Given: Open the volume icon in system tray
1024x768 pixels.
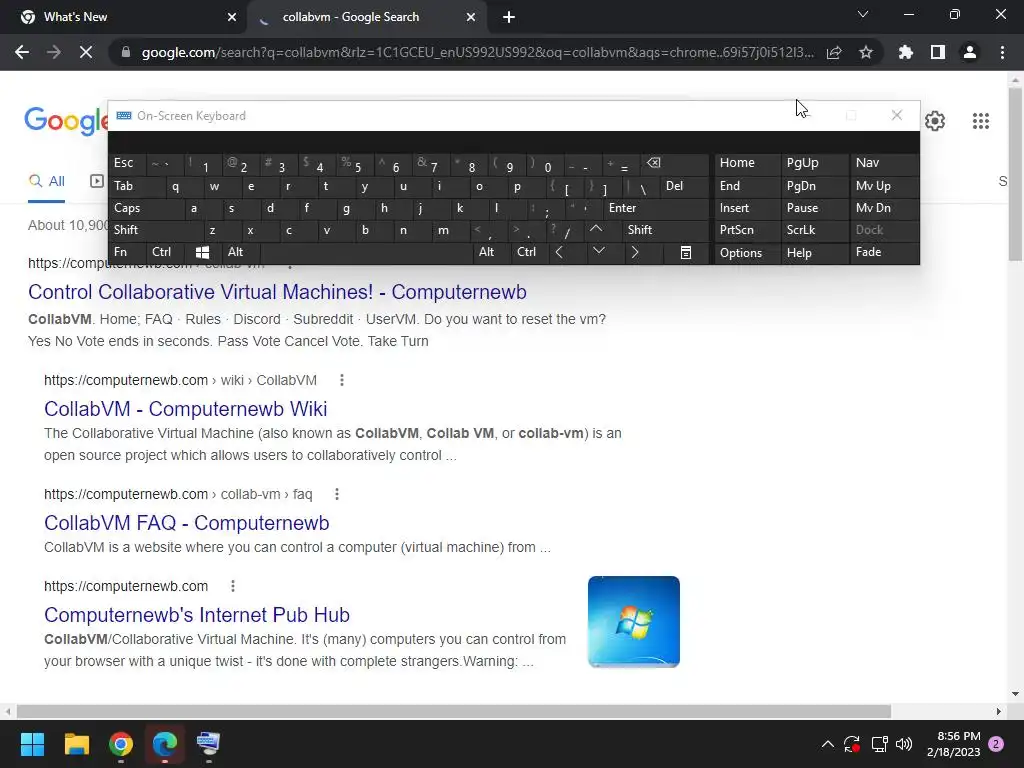Looking at the screenshot, I should pyautogui.click(x=904, y=744).
